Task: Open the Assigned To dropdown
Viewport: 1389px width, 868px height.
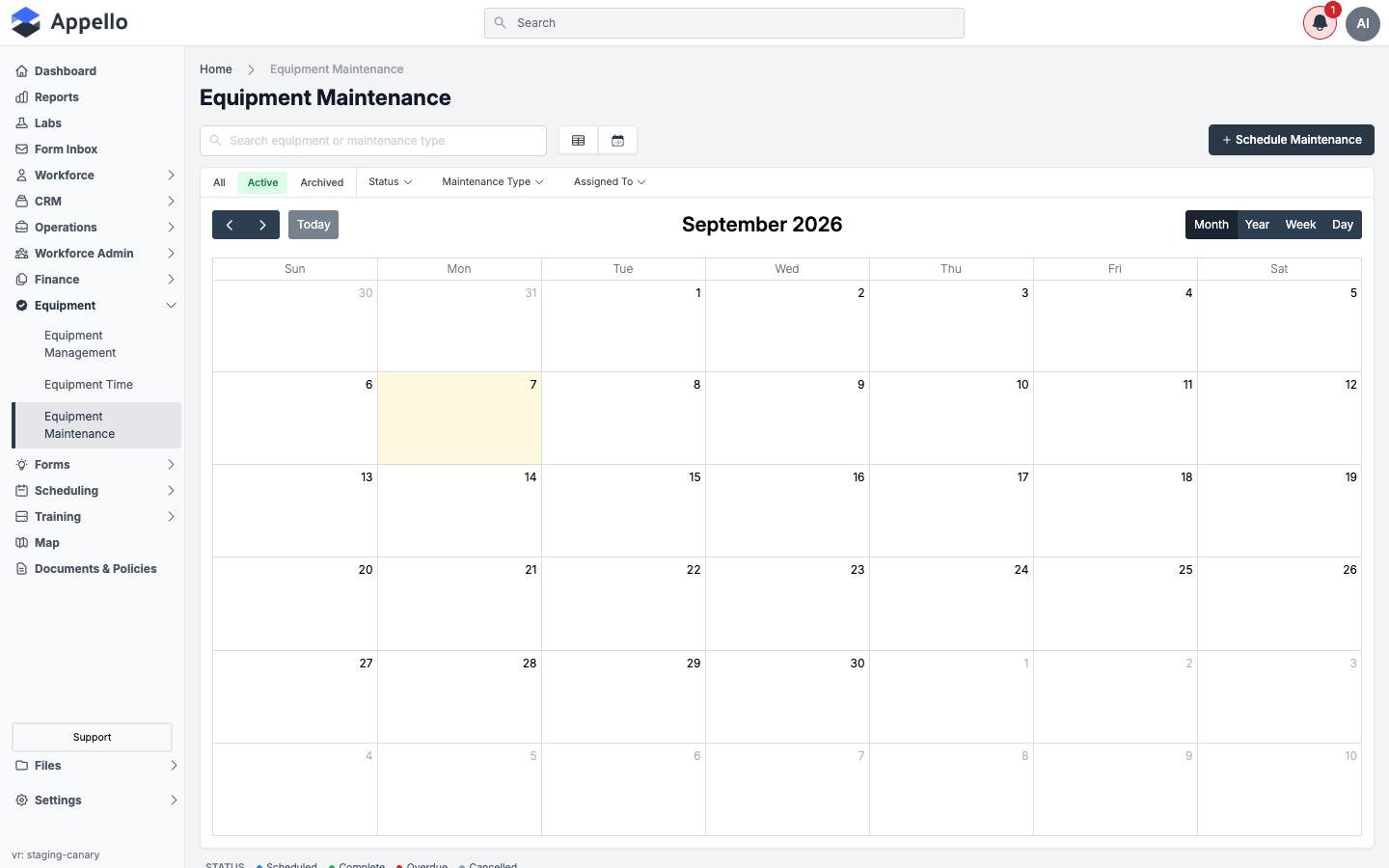Action: click(610, 182)
